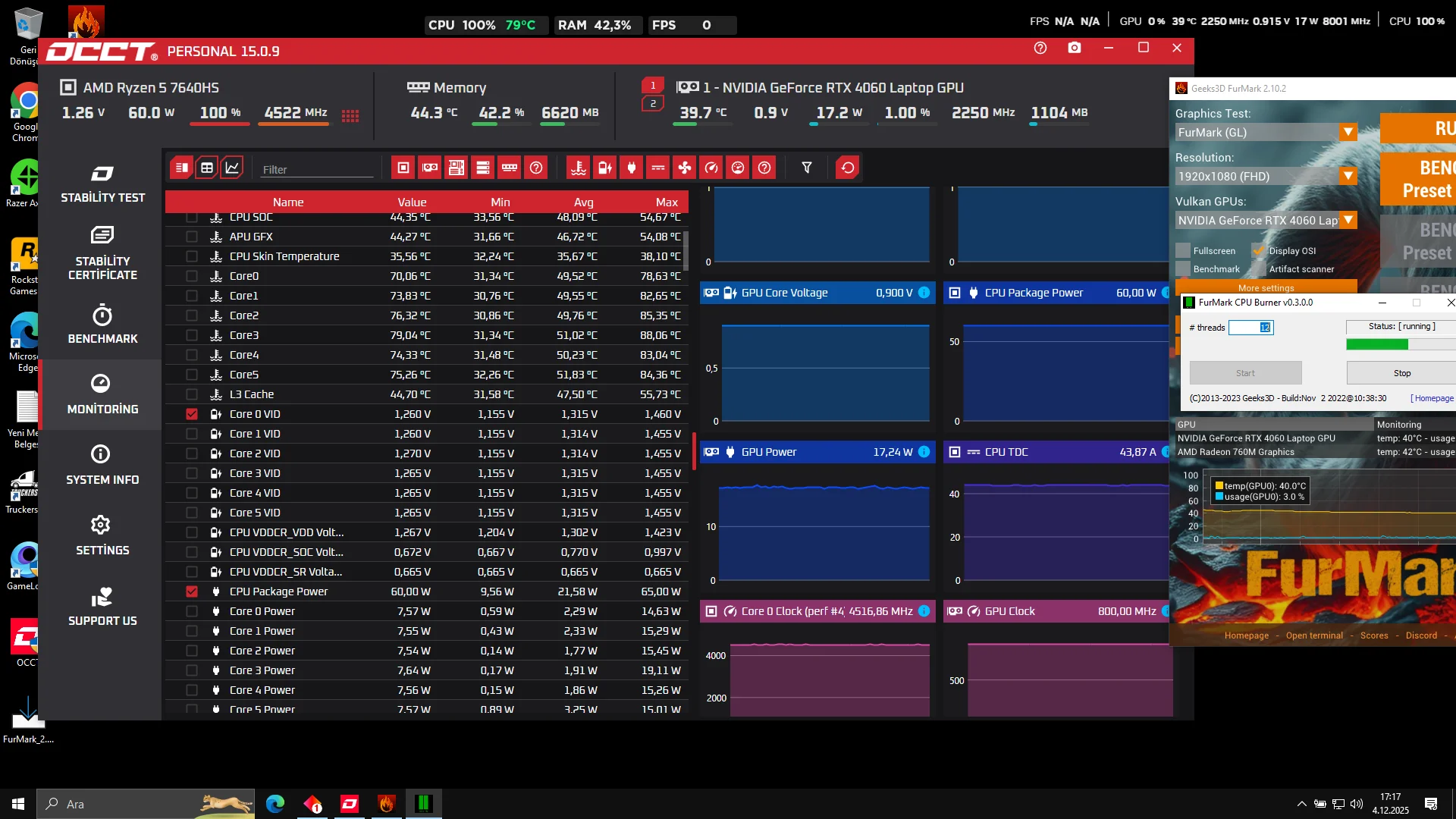
Task: Go to System Info in sidebar
Action: pos(102,465)
